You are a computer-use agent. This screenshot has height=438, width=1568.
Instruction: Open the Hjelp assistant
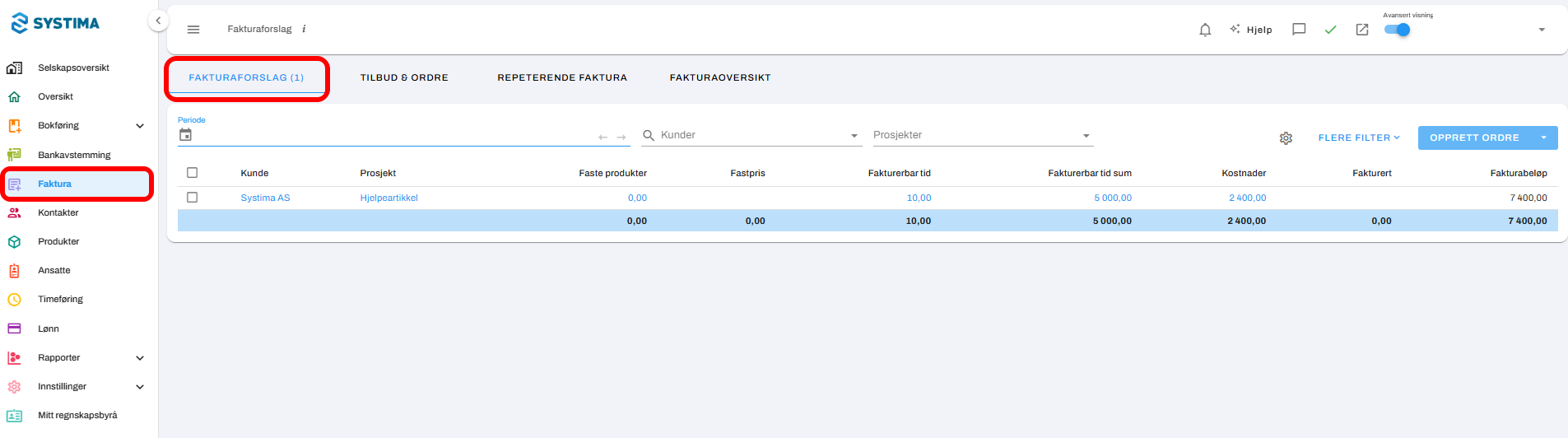(x=1251, y=30)
